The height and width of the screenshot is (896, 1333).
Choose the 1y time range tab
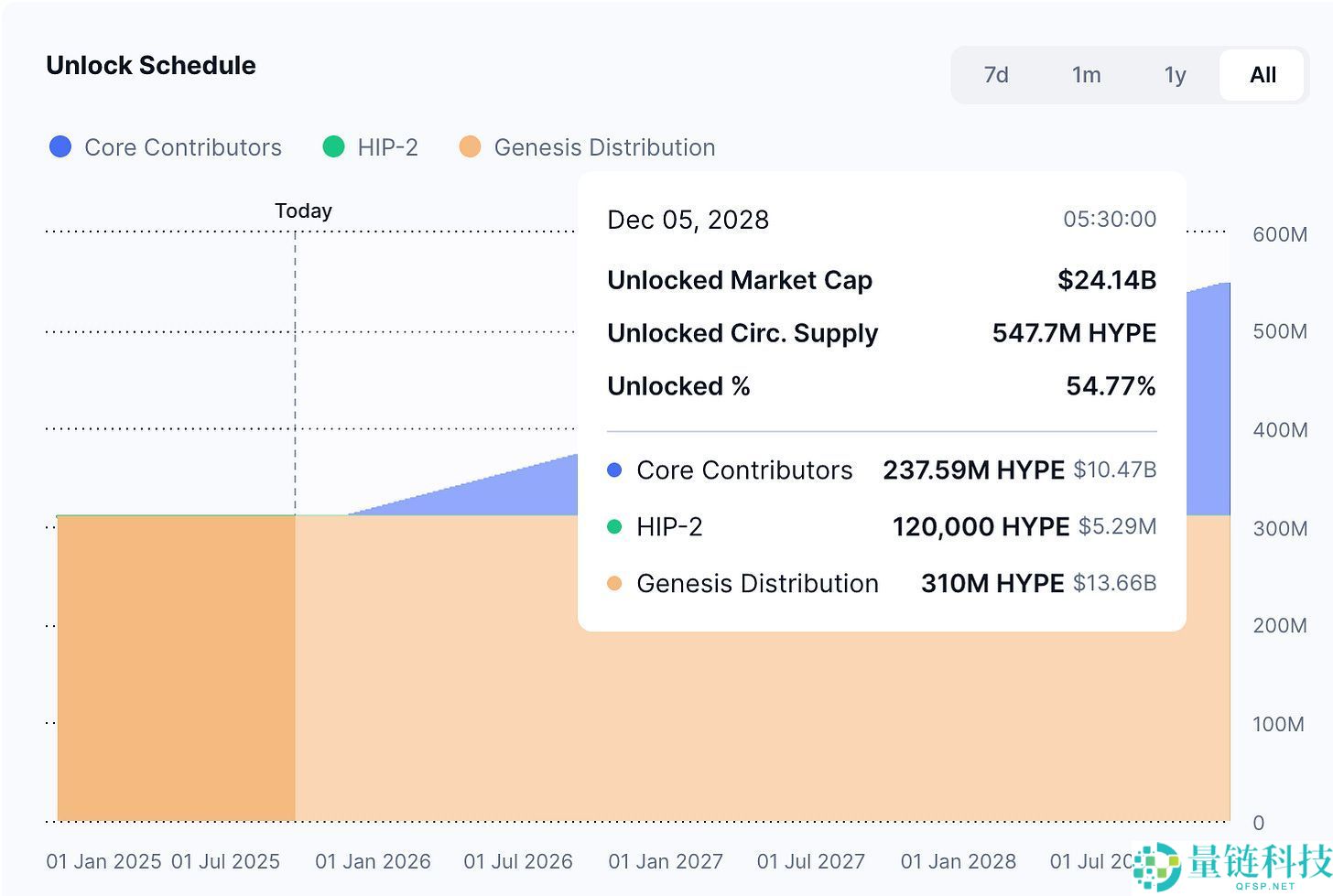pos(1175,75)
